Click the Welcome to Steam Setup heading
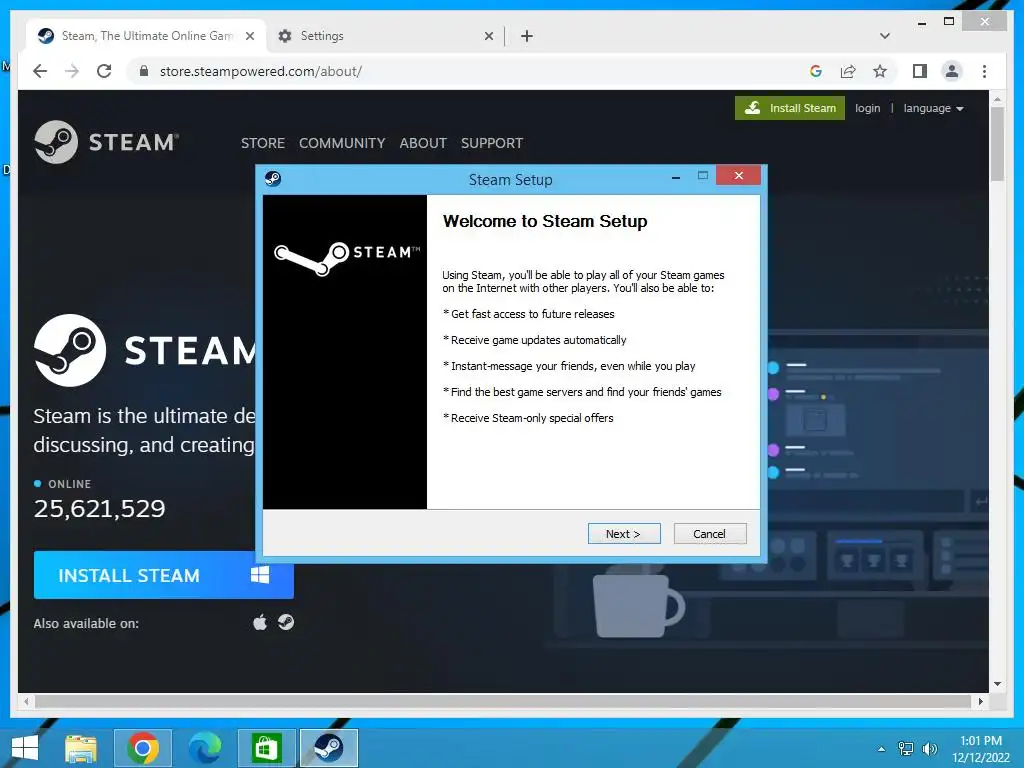This screenshot has height=768, width=1024. click(x=545, y=221)
